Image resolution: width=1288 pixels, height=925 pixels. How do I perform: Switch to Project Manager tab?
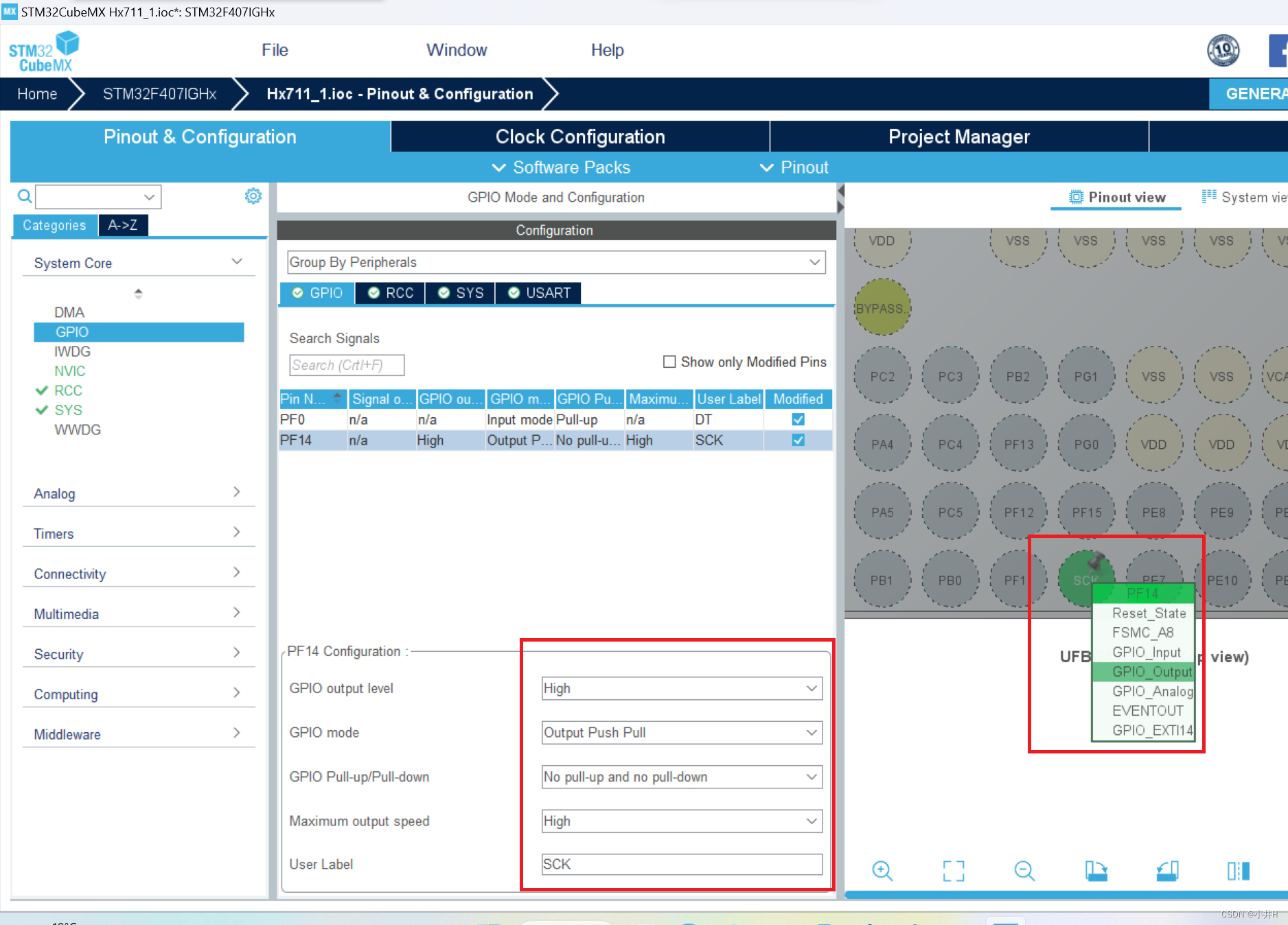pos(959,137)
